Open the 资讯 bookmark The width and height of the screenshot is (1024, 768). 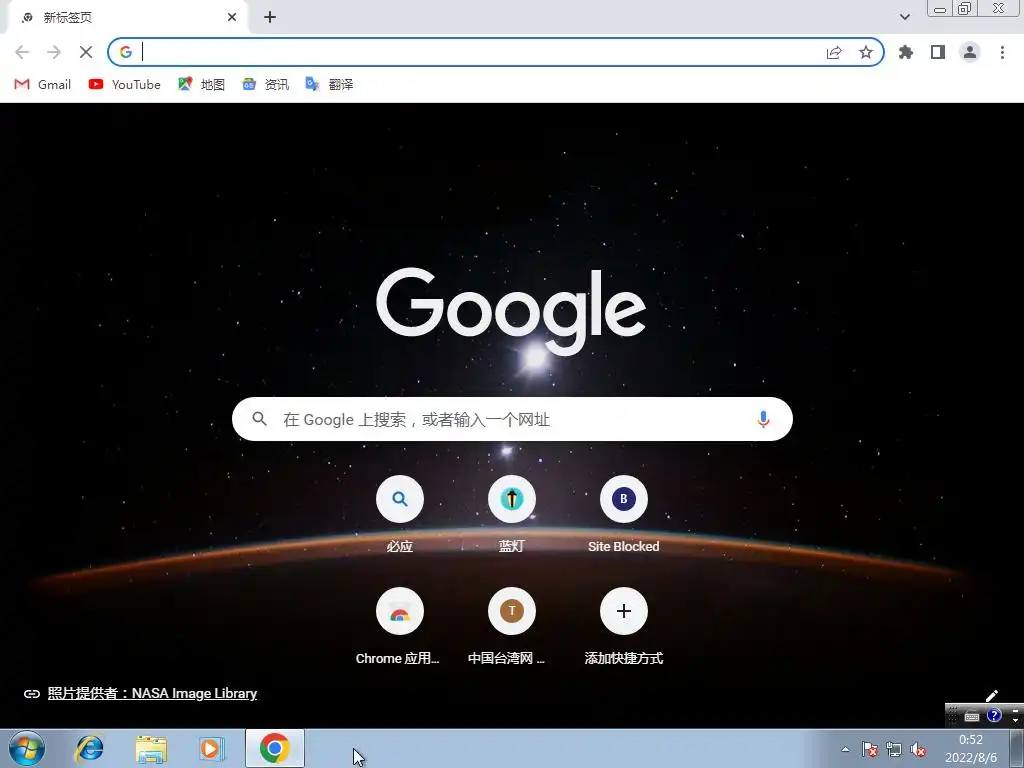click(265, 84)
